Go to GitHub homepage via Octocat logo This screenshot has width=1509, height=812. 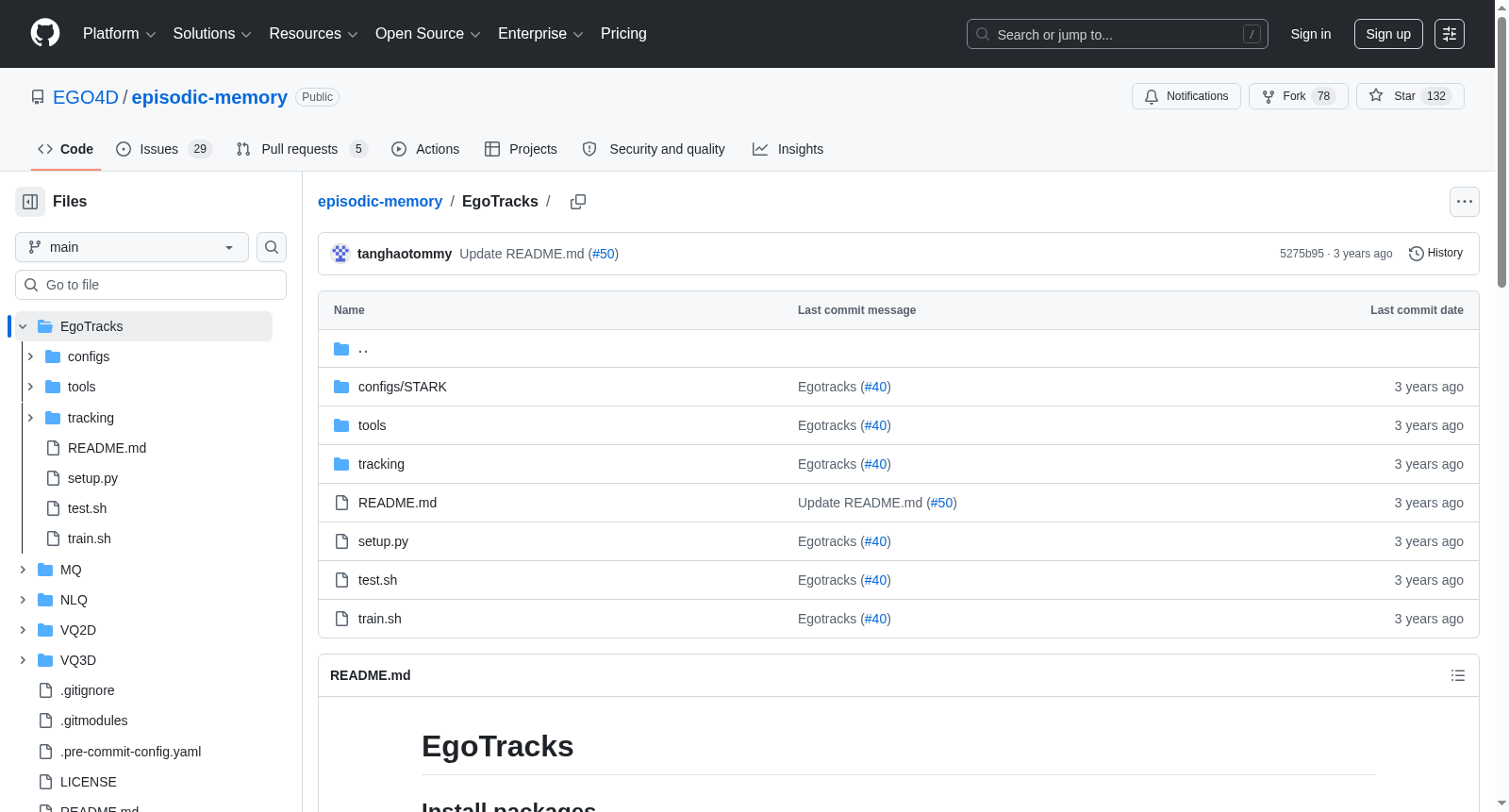pos(45,34)
